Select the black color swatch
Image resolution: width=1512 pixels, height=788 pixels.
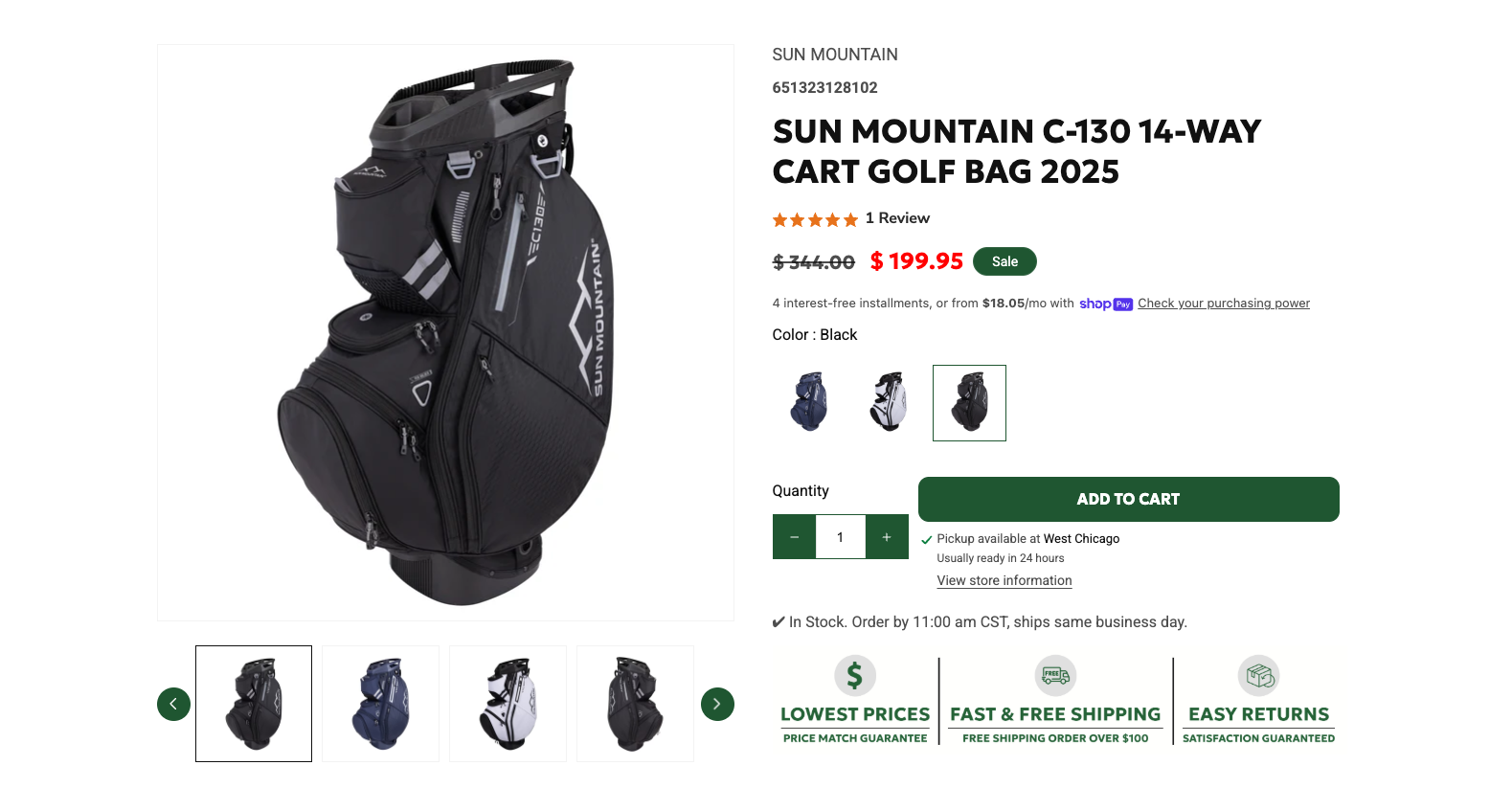coord(969,402)
